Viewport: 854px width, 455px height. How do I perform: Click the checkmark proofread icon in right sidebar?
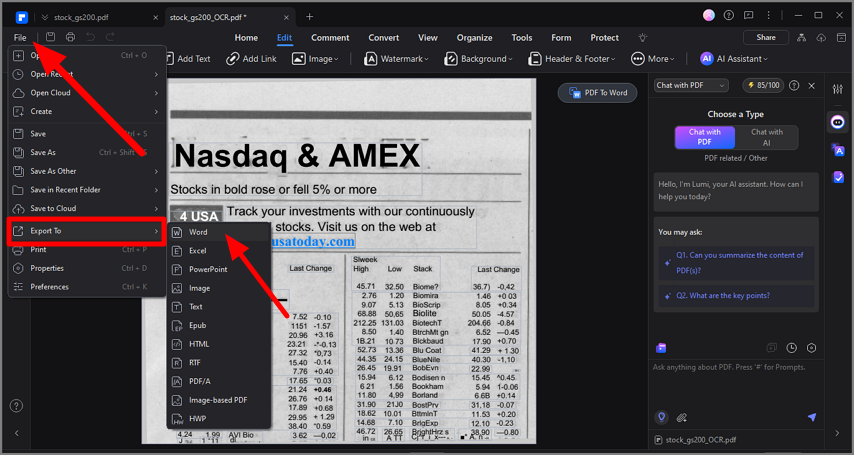(838, 177)
